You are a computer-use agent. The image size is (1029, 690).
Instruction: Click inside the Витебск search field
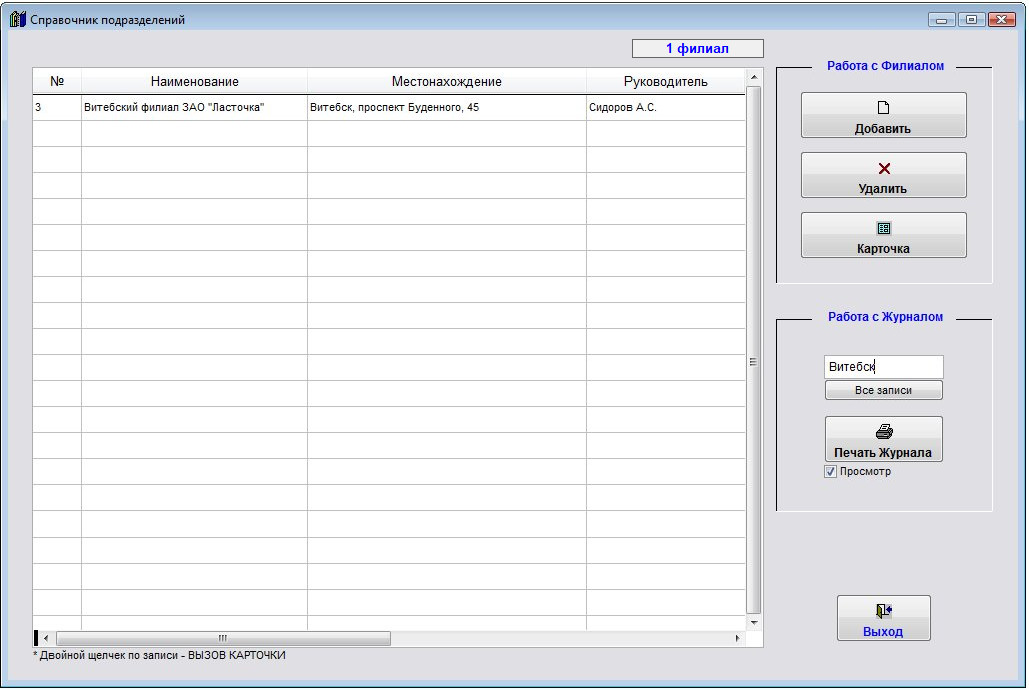883,367
